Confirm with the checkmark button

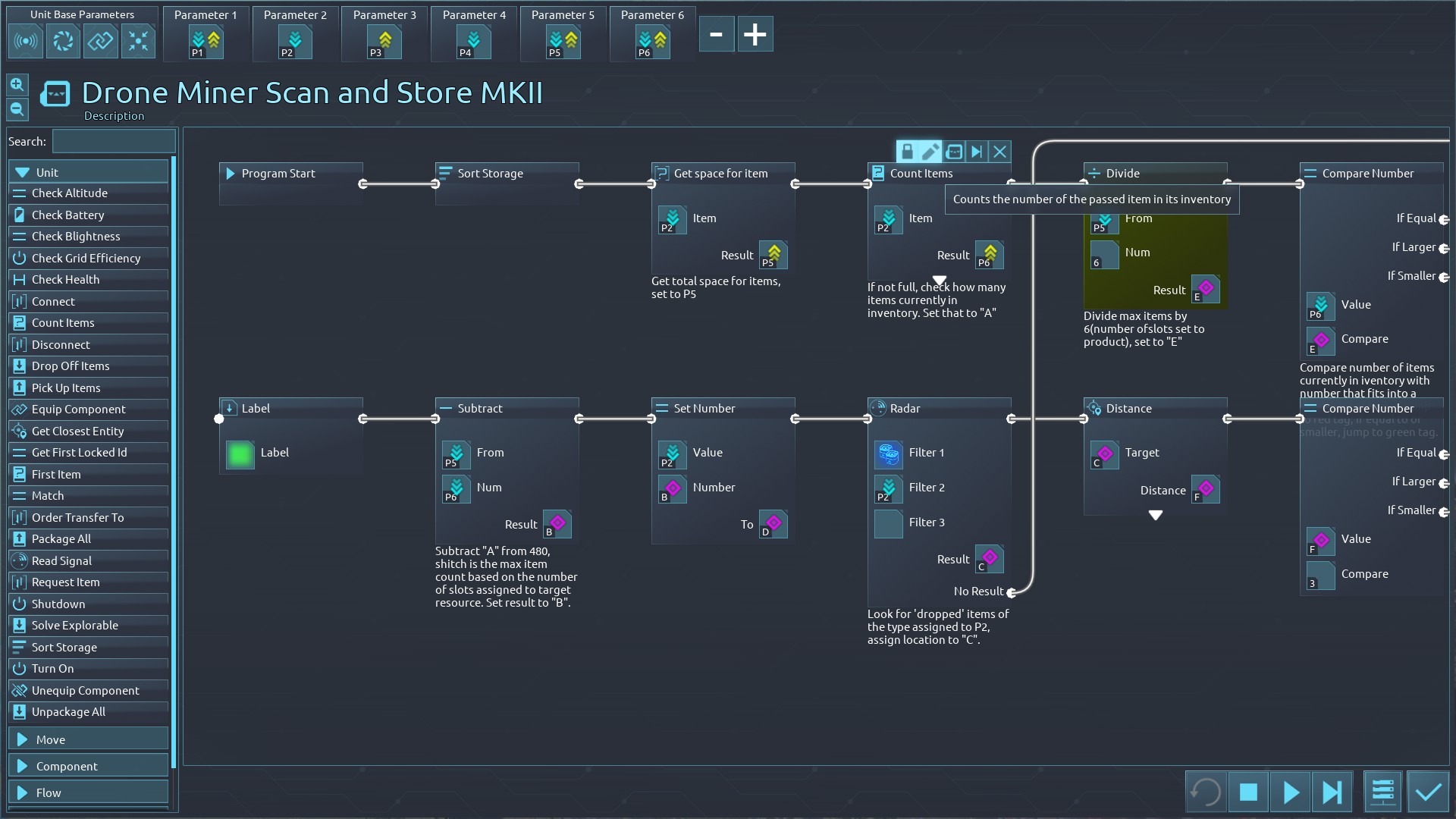[1428, 792]
